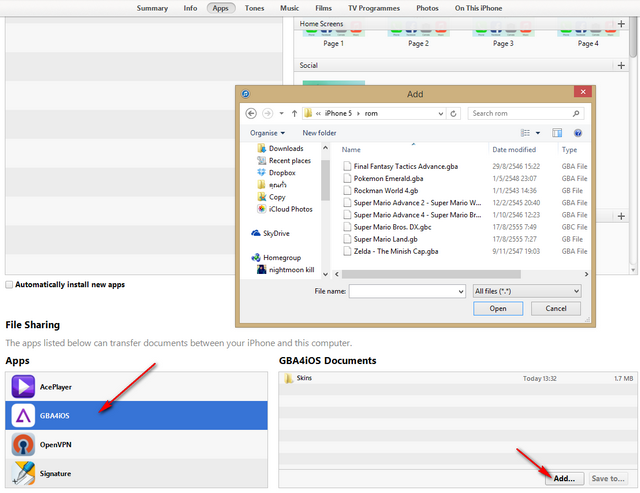
Task: Select the GBA4iOS app icon
Action: click(x=23, y=415)
